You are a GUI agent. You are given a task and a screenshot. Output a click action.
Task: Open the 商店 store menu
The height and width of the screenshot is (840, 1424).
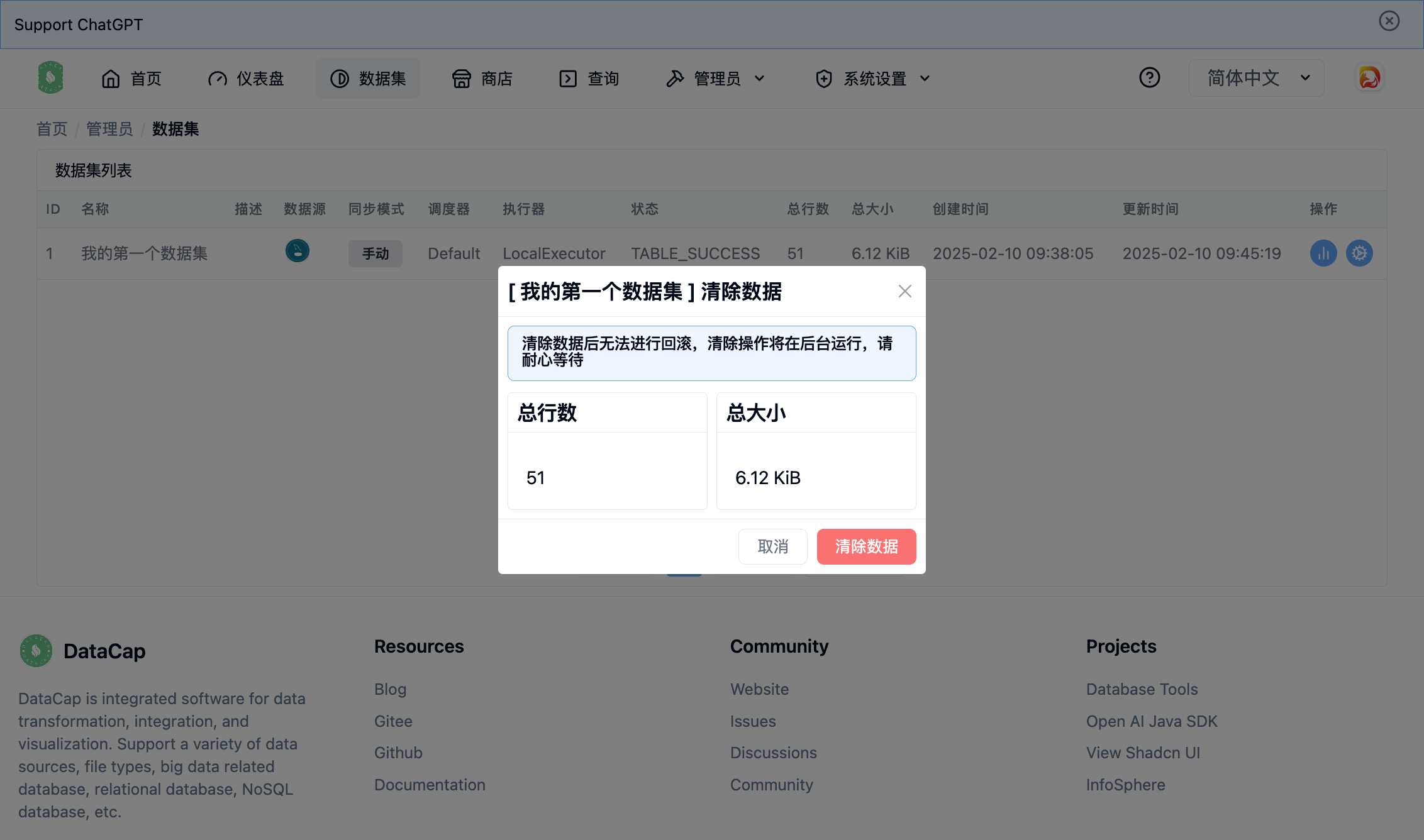pyautogui.click(x=482, y=79)
